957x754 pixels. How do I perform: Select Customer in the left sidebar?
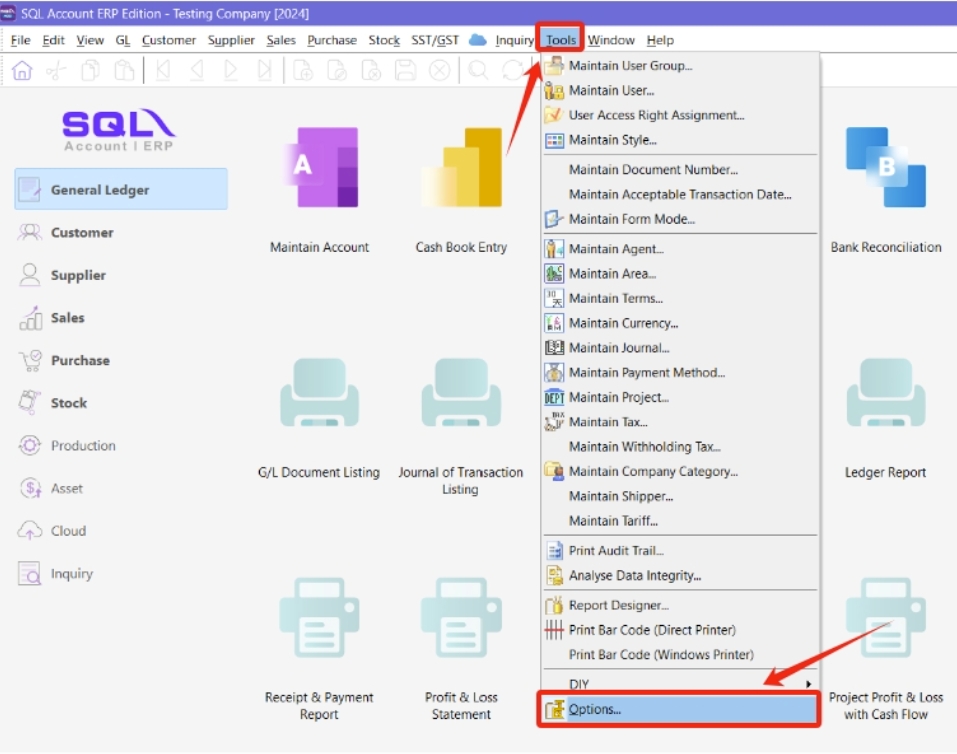82,233
